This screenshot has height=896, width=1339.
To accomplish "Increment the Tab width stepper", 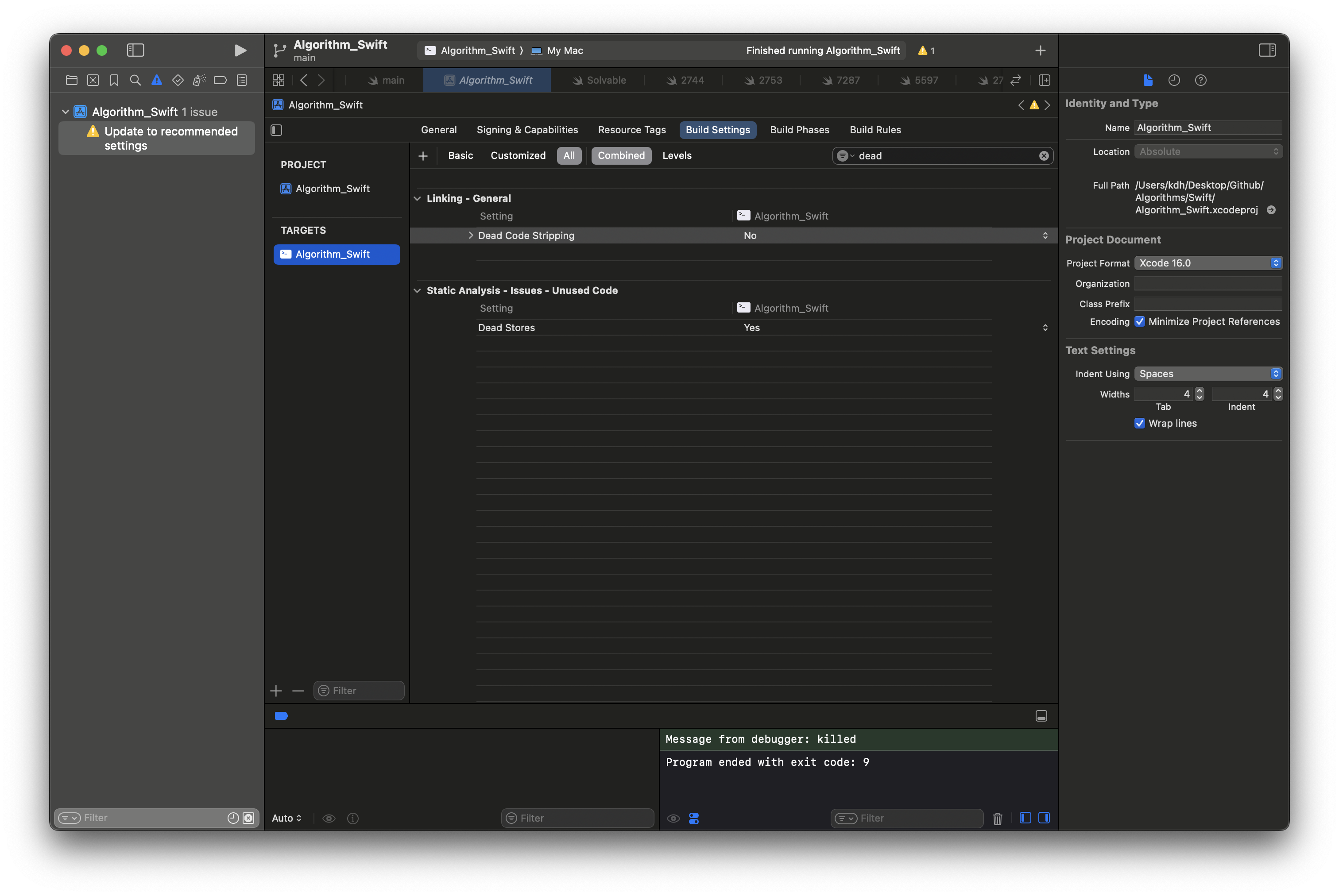I will coord(1199,391).
